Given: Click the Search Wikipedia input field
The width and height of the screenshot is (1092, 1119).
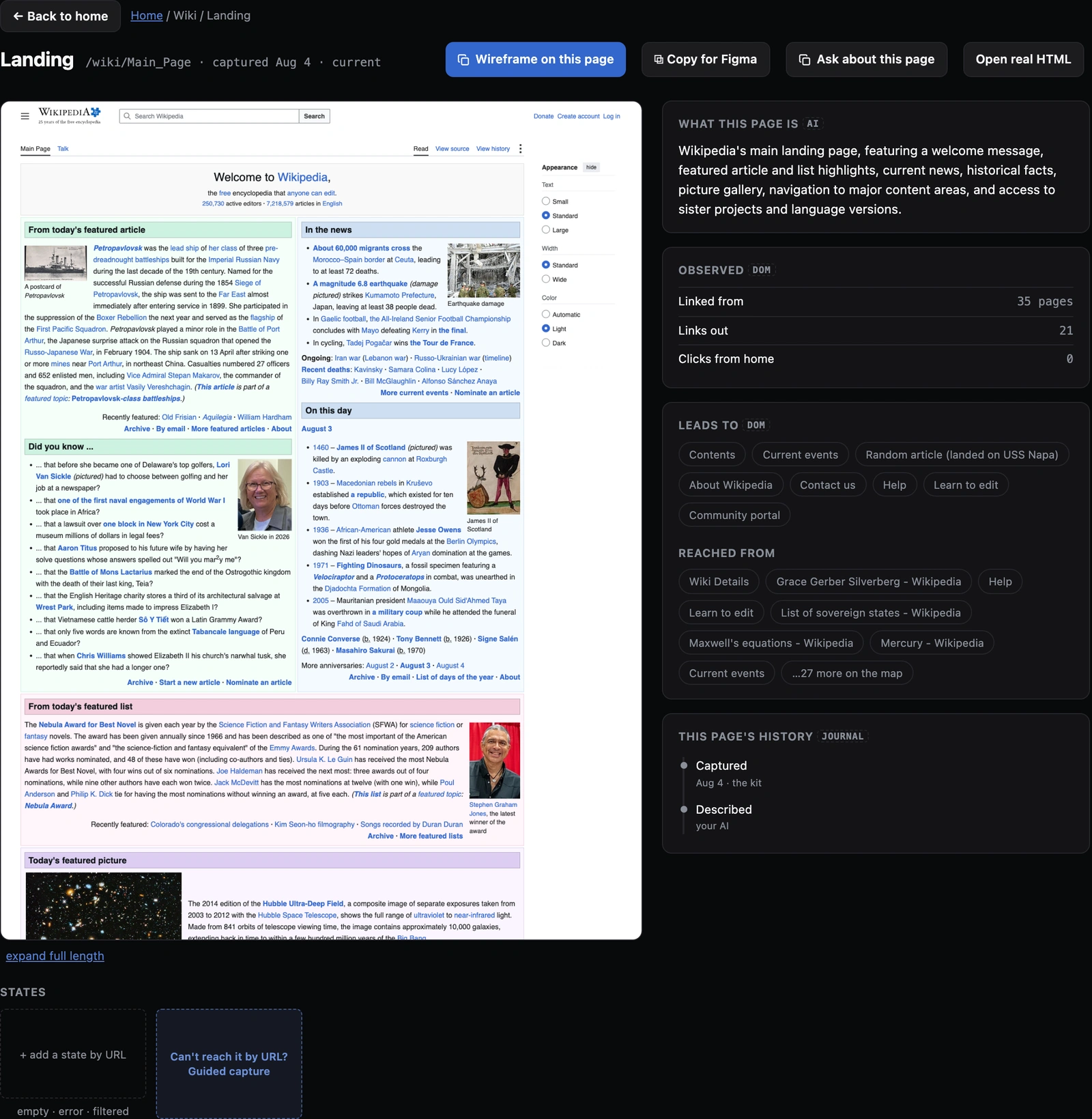Looking at the screenshot, I should (x=209, y=116).
